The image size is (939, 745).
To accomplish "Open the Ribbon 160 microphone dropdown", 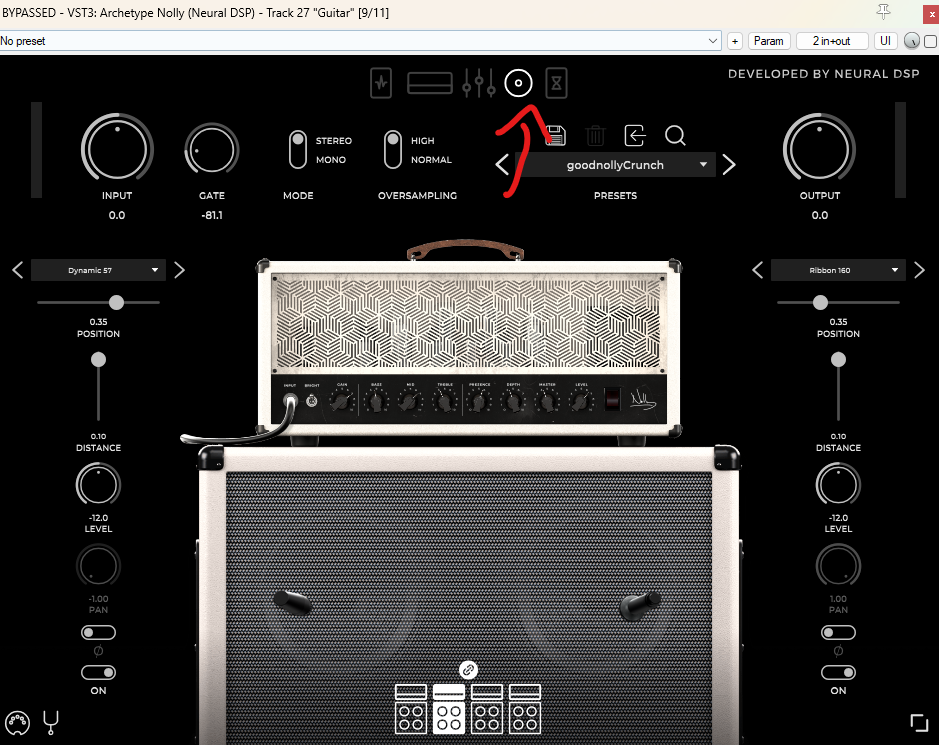I will (x=838, y=270).
